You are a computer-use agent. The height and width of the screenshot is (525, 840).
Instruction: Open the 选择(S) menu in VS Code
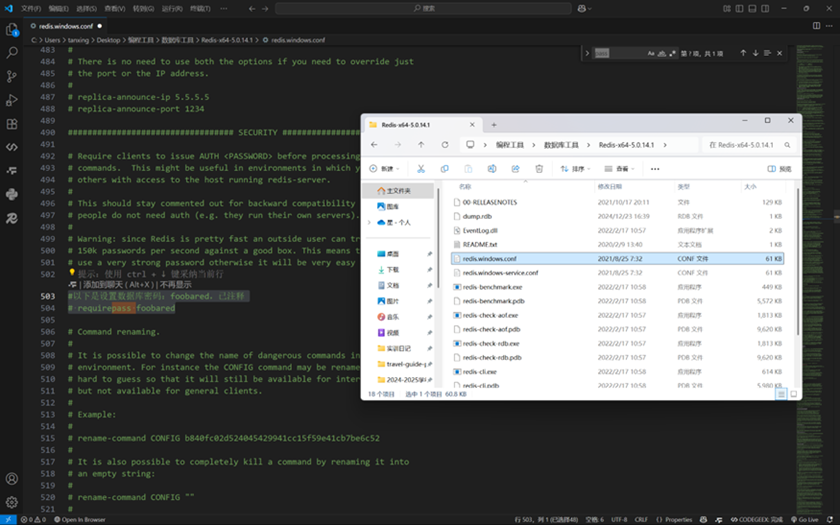tap(87, 9)
